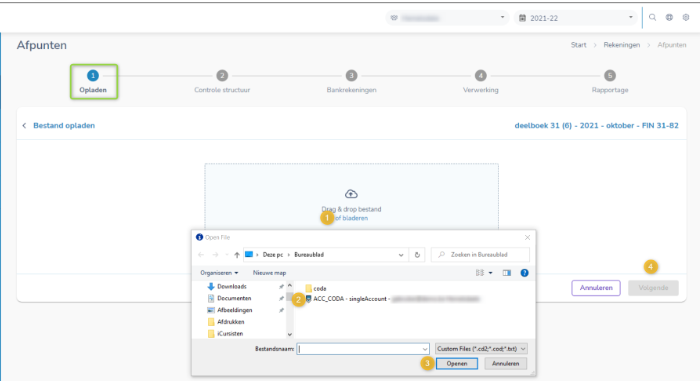700x383 pixels.
Task: Click the navigation pane scroll up arrow
Action: coord(290,286)
